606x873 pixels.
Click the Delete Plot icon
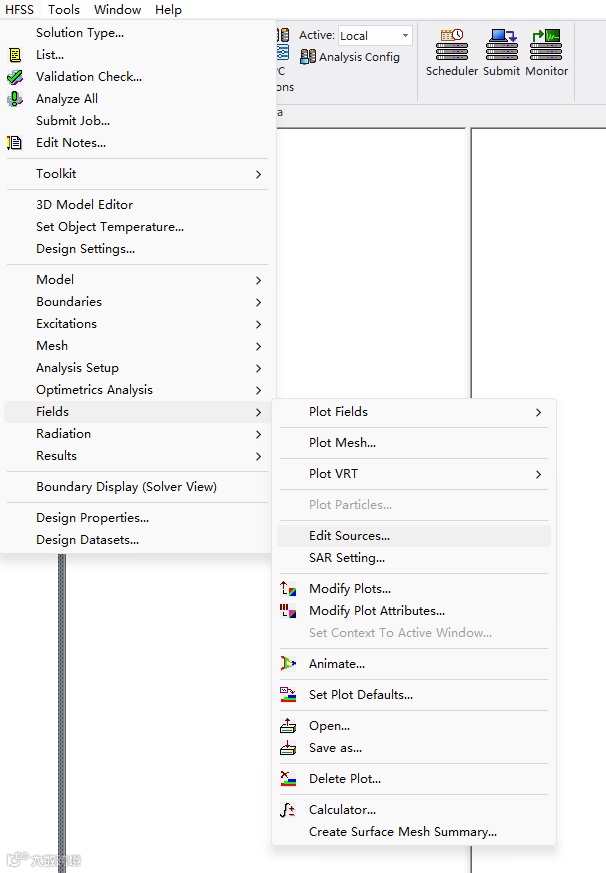point(288,778)
